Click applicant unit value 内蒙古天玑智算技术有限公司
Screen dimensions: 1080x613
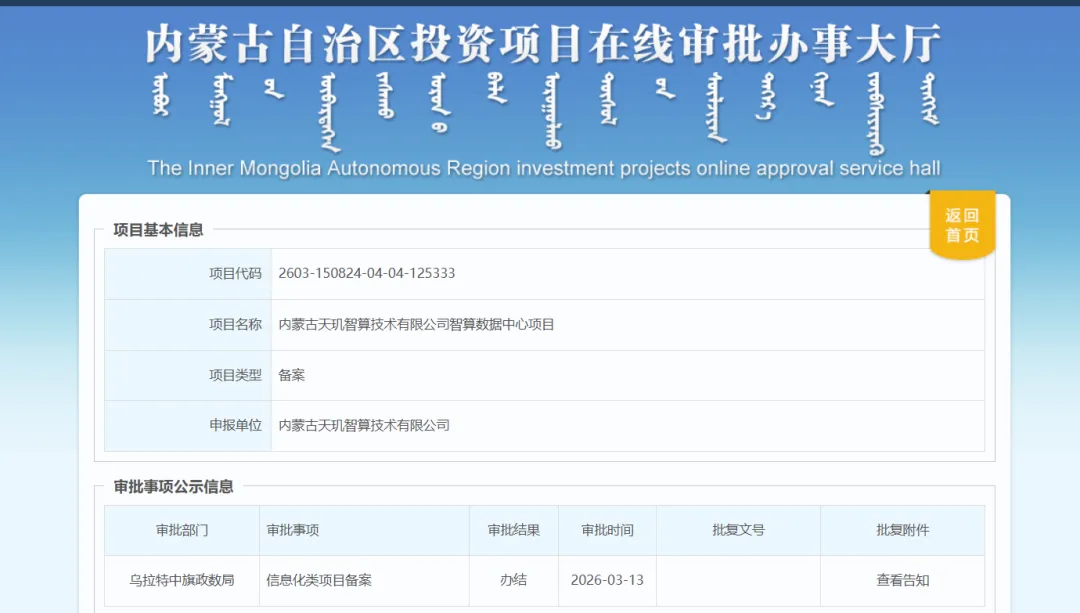click(364, 425)
